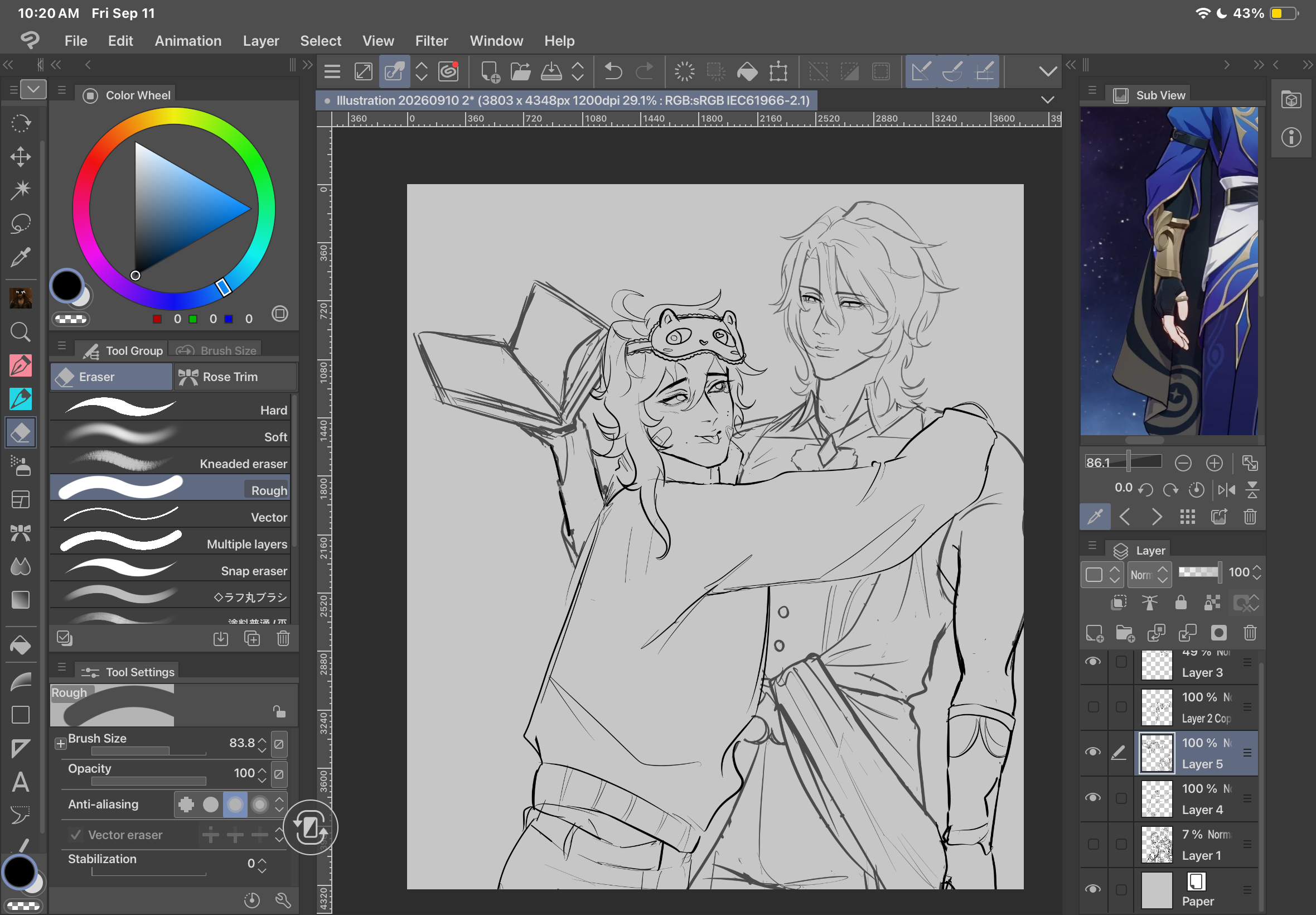
Task: Show Layer 1 by toggling its eye
Action: 1093,844
